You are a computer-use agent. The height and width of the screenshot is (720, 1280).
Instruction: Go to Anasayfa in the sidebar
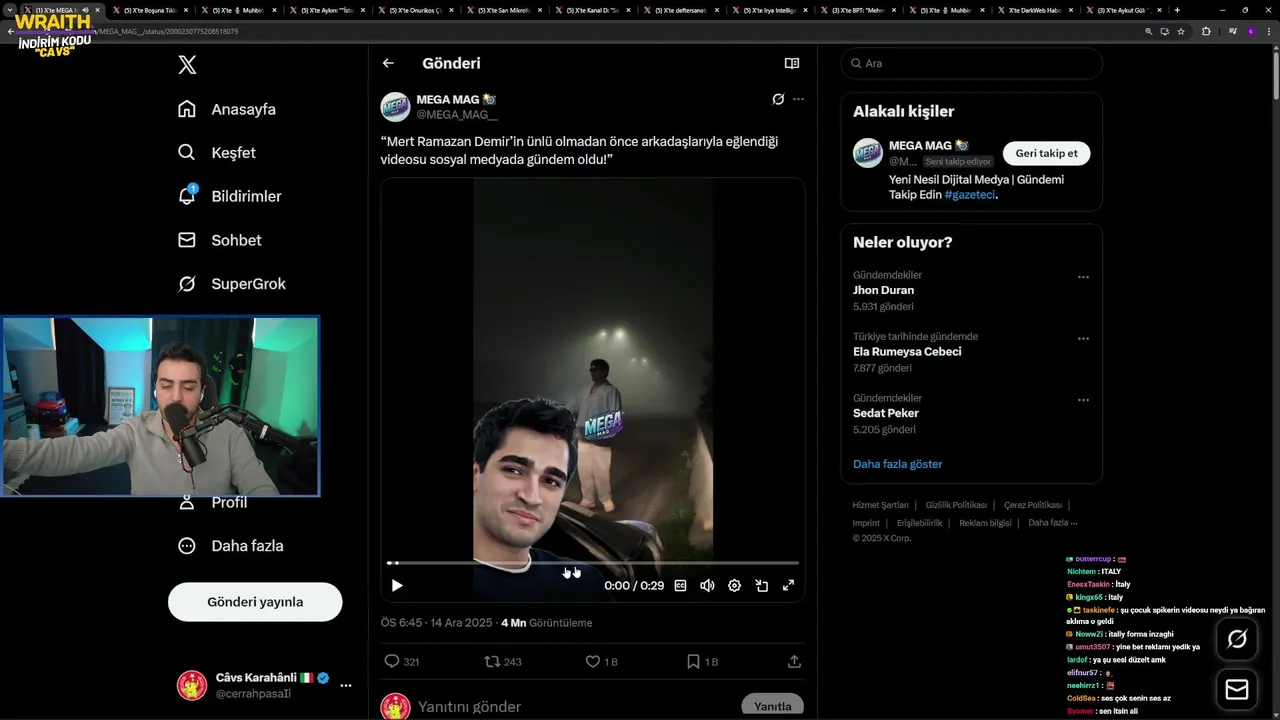[x=228, y=109]
